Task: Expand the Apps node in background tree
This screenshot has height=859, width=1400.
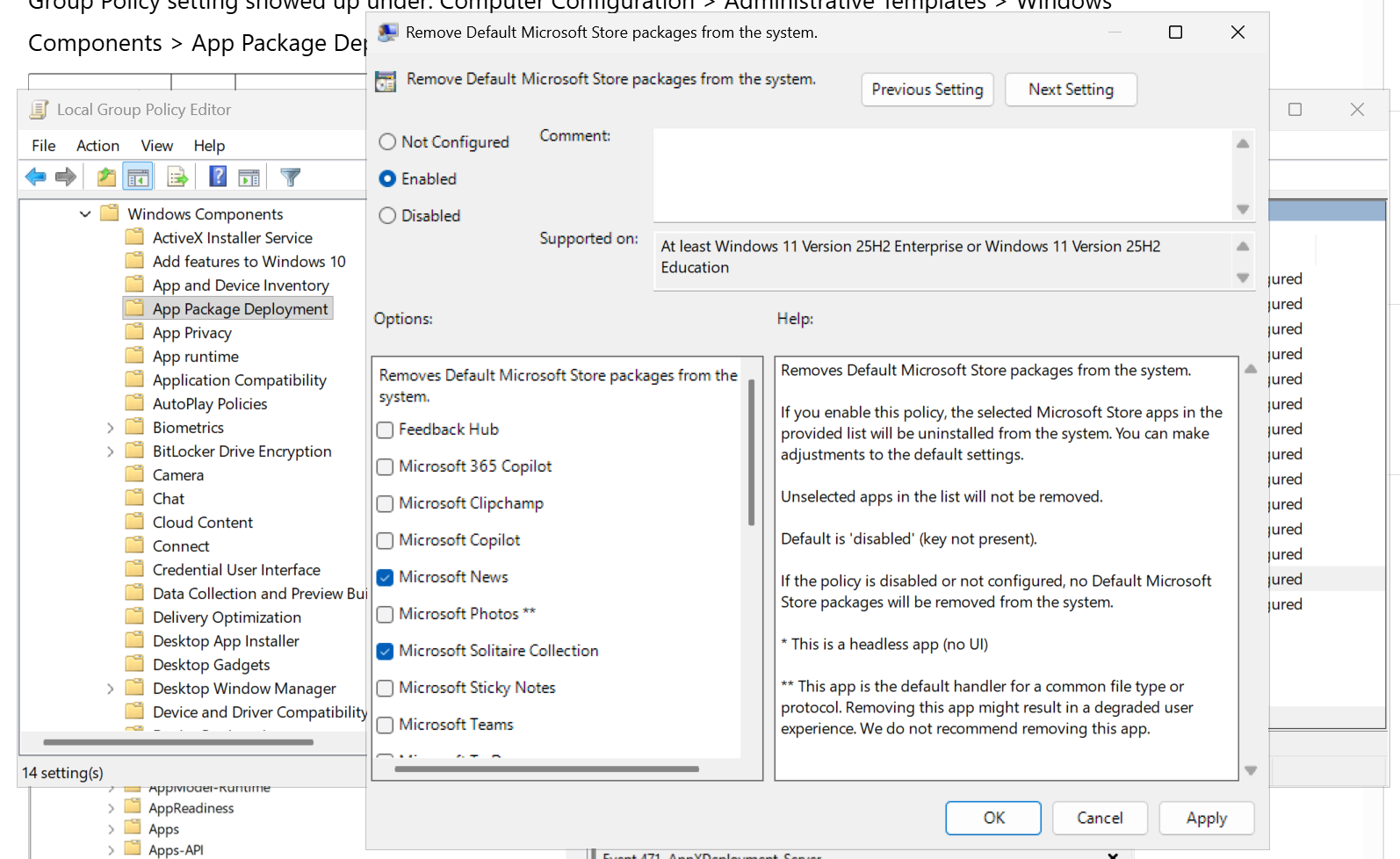Action: tap(111, 829)
